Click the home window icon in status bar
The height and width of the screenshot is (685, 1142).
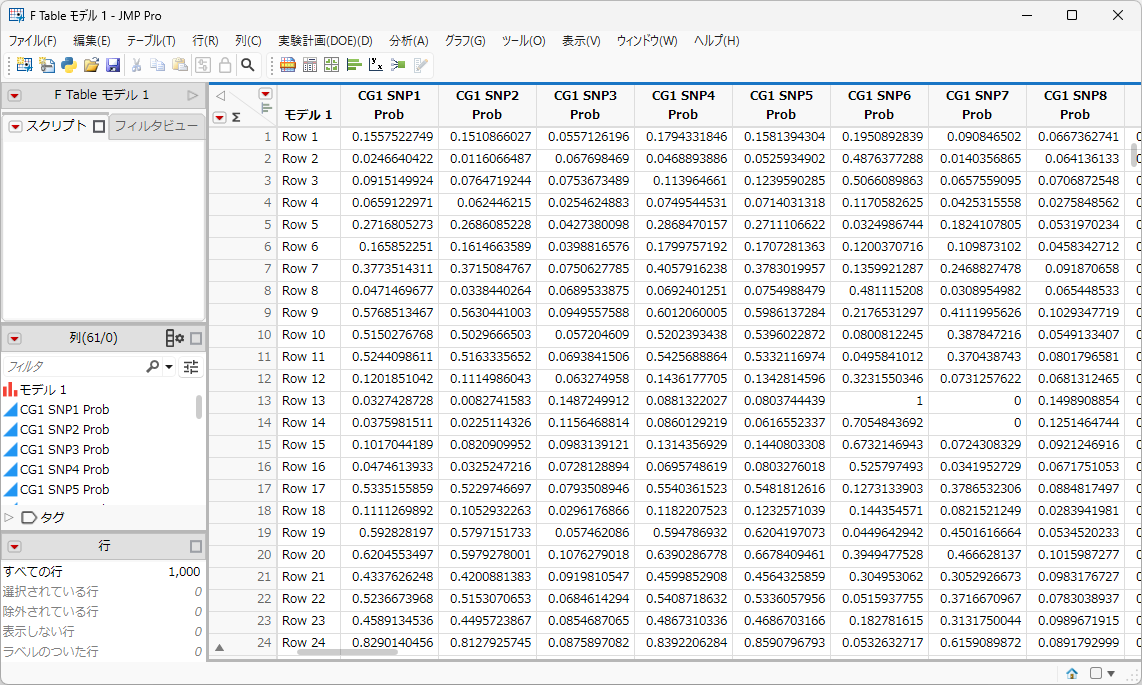tap(1072, 673)
